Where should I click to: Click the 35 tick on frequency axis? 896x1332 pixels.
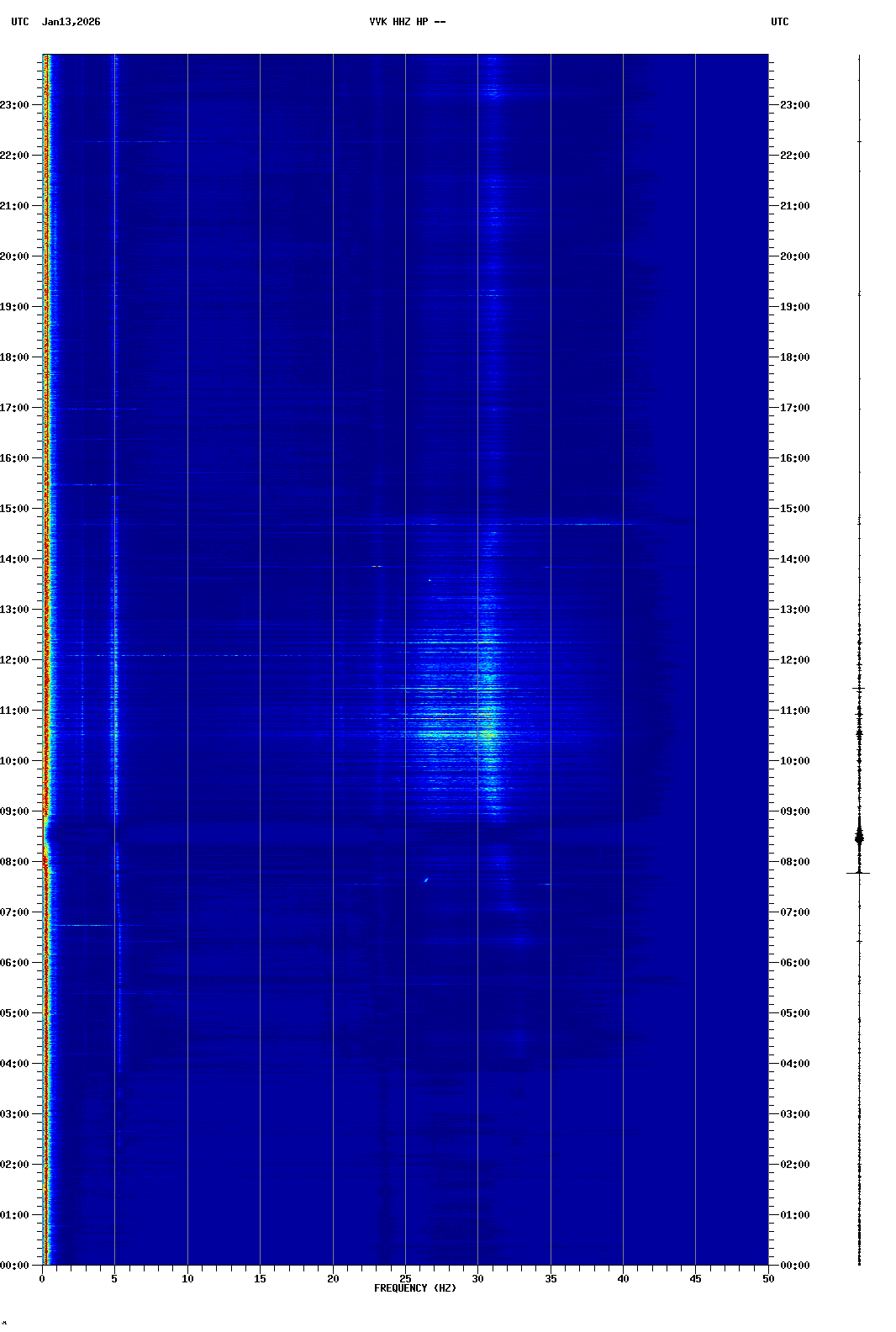coord(551,1279)
